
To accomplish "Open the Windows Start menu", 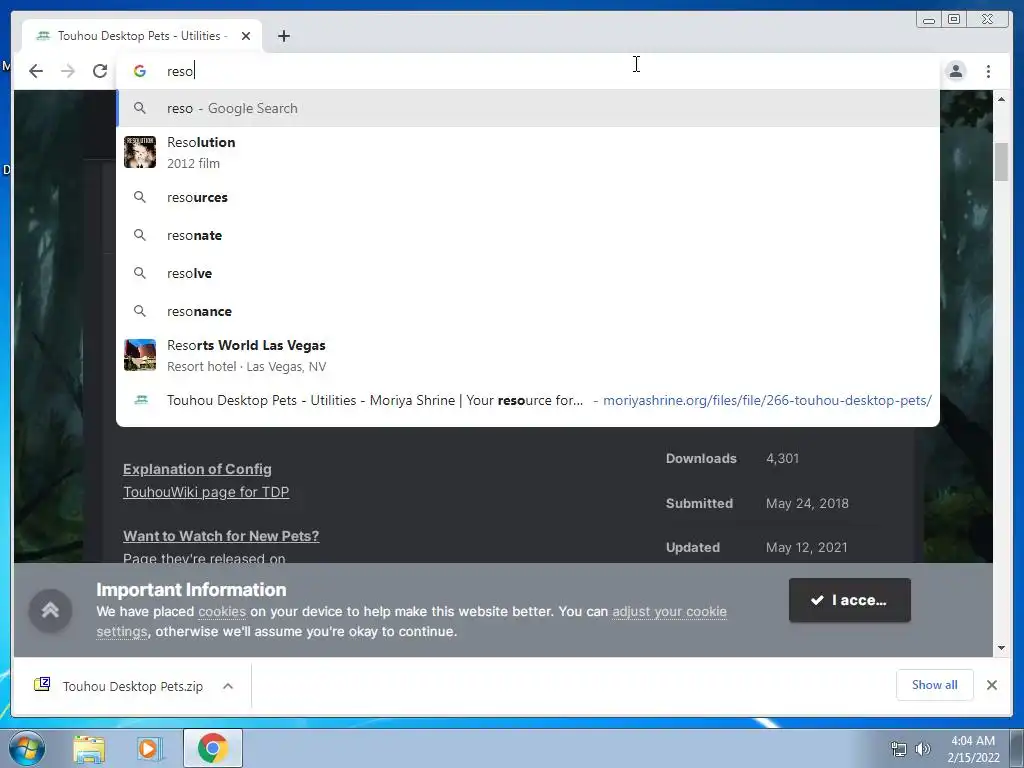I will click(26, 748).
